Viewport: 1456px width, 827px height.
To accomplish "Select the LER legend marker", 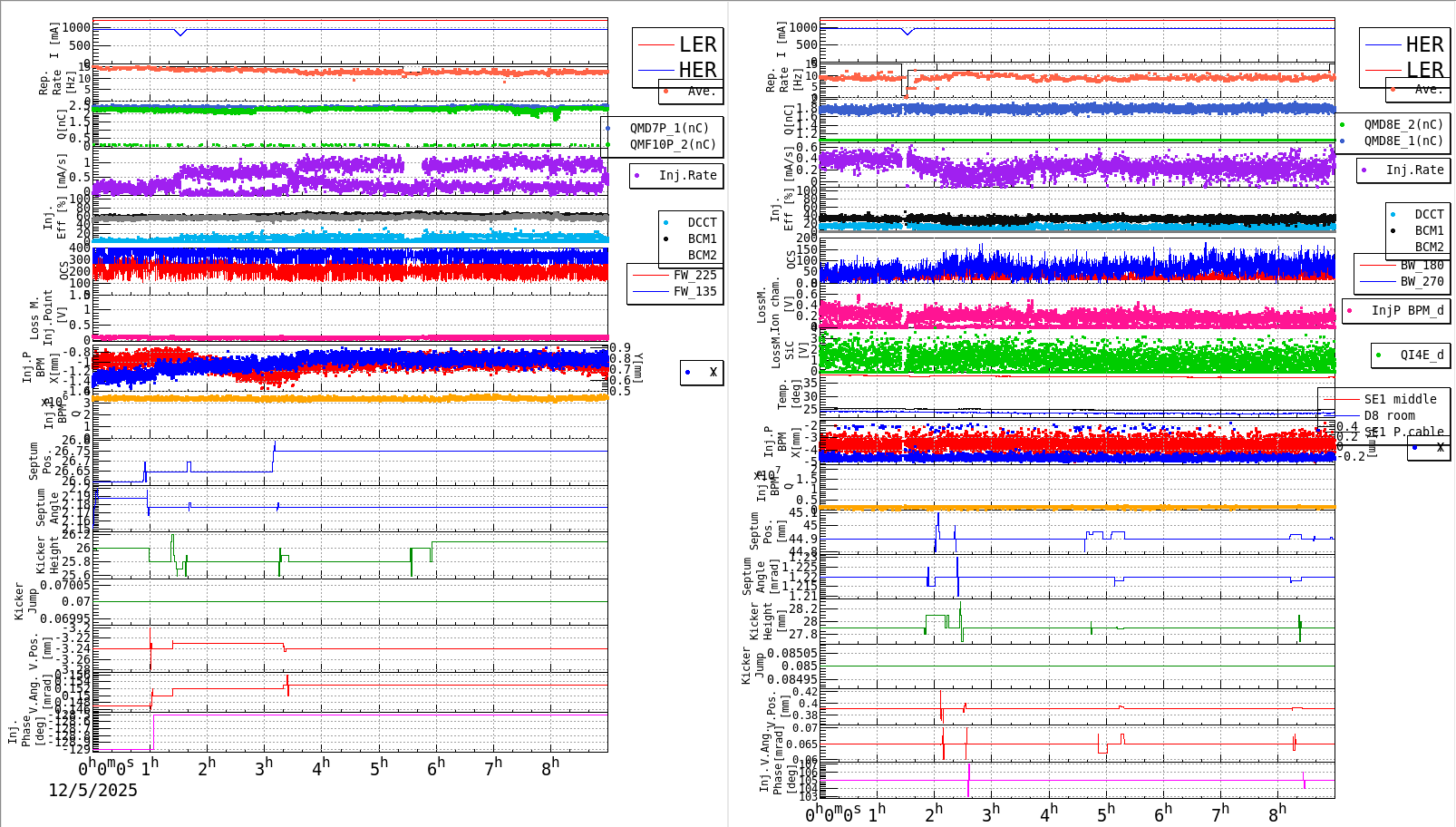I will point(657,44).
